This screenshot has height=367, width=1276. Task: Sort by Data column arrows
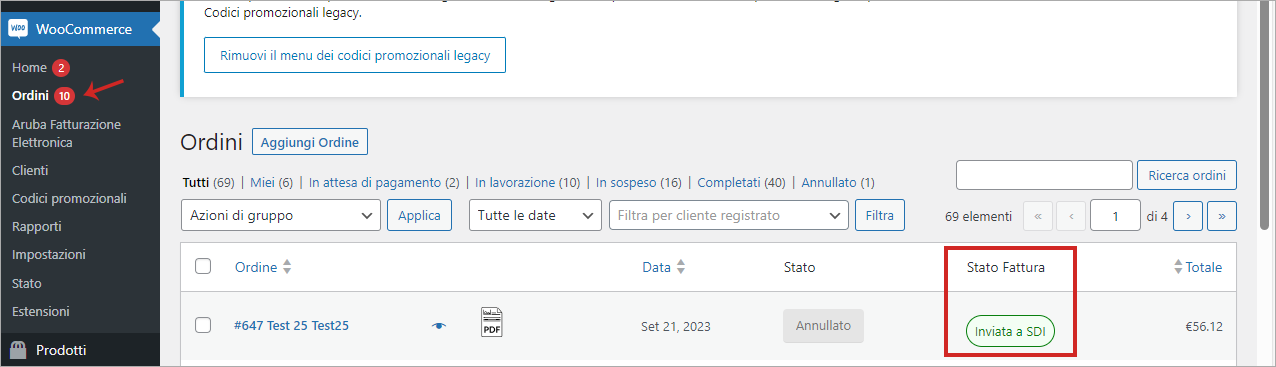[681, 267]
